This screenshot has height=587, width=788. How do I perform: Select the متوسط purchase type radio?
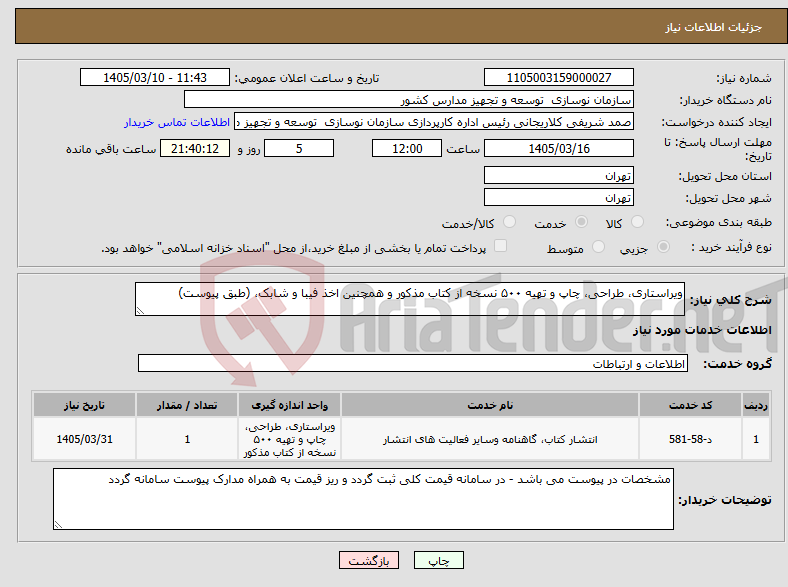pos(598,247)
